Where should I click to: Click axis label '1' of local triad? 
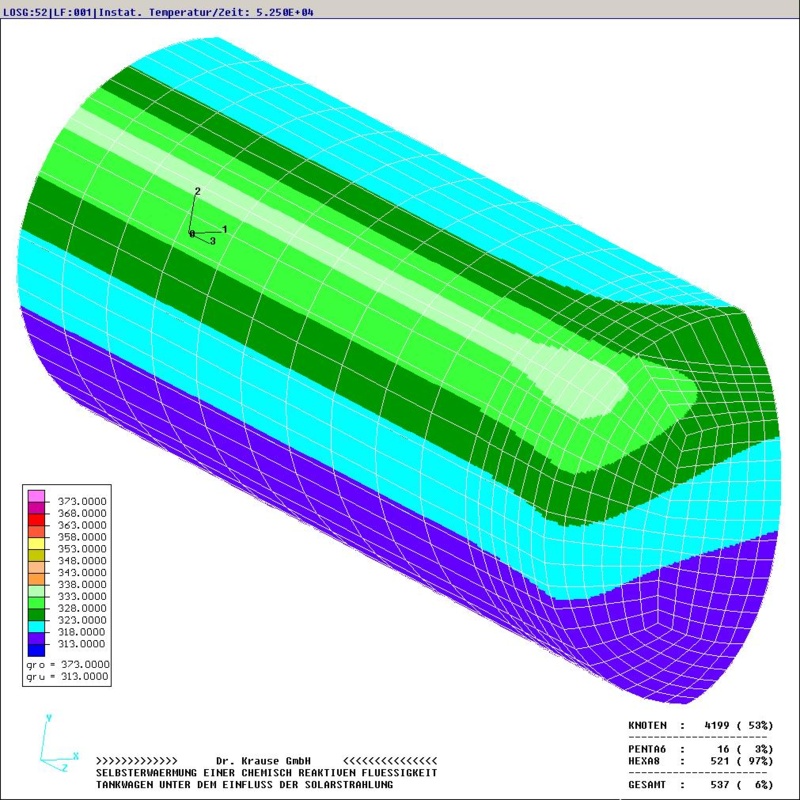click(x=224, y=230)
